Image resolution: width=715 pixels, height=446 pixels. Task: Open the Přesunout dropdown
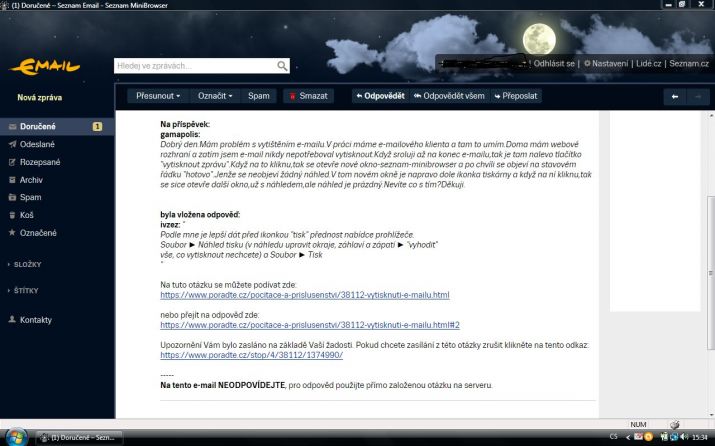point(158,96)
